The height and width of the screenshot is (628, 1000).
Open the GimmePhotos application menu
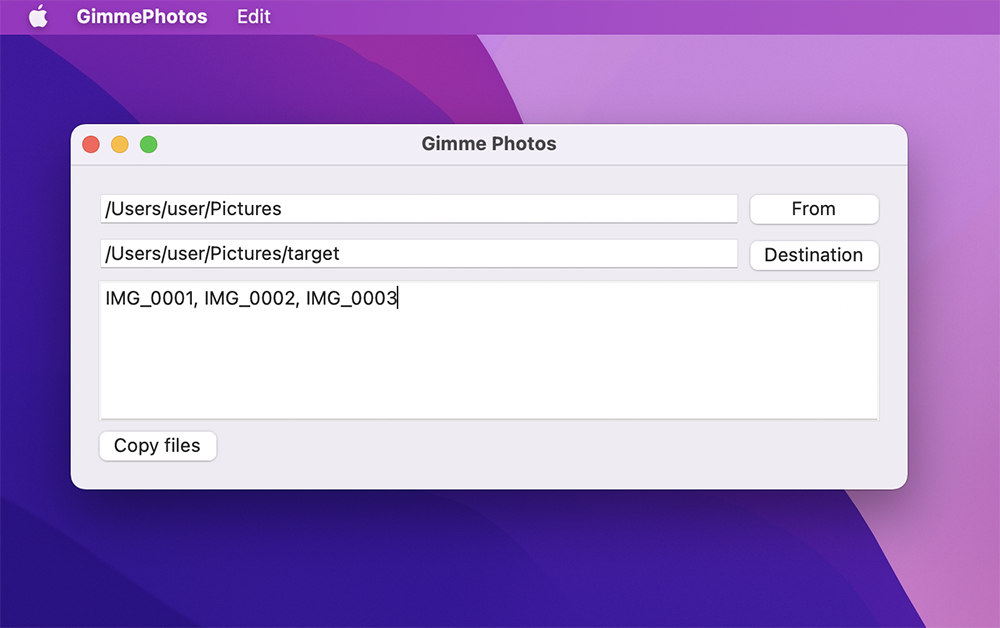tap(142, 17)
